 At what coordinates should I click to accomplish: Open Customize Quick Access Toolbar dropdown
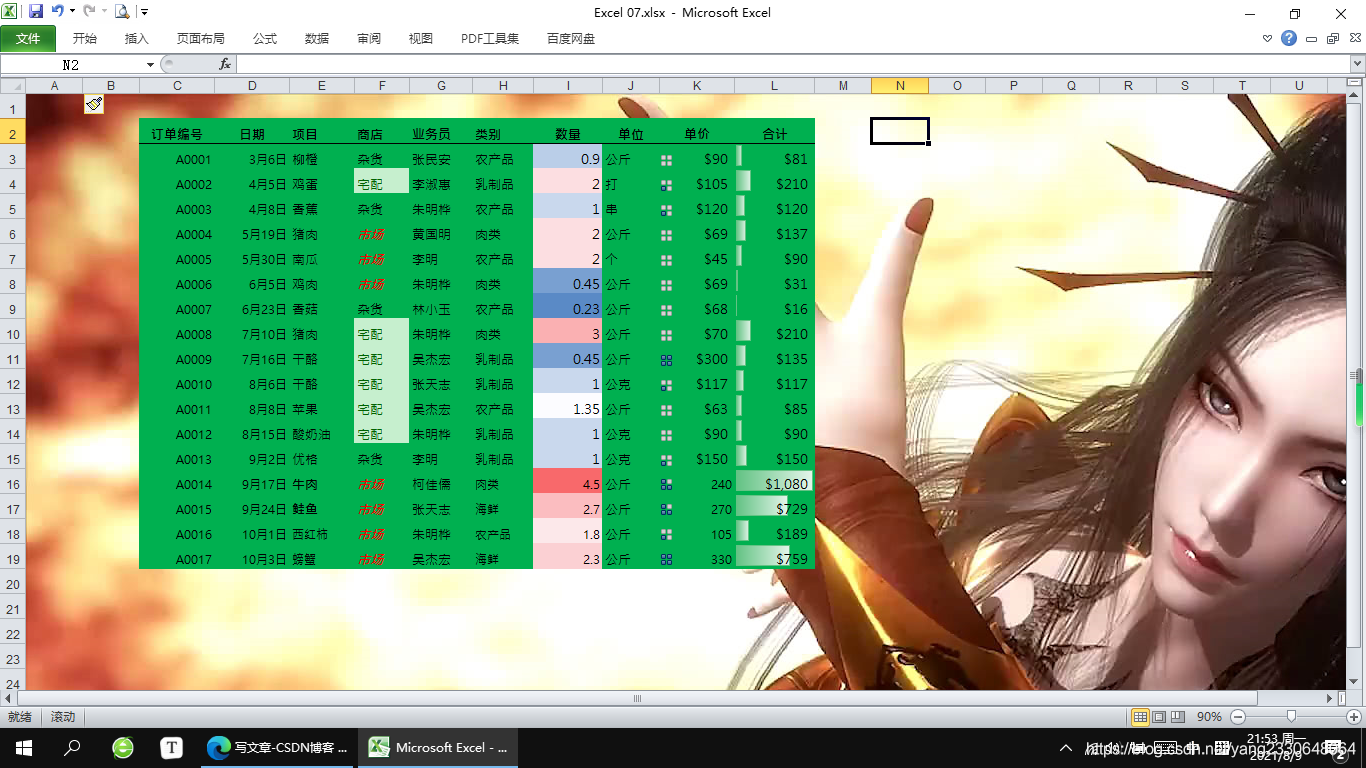tap(144, 12)
